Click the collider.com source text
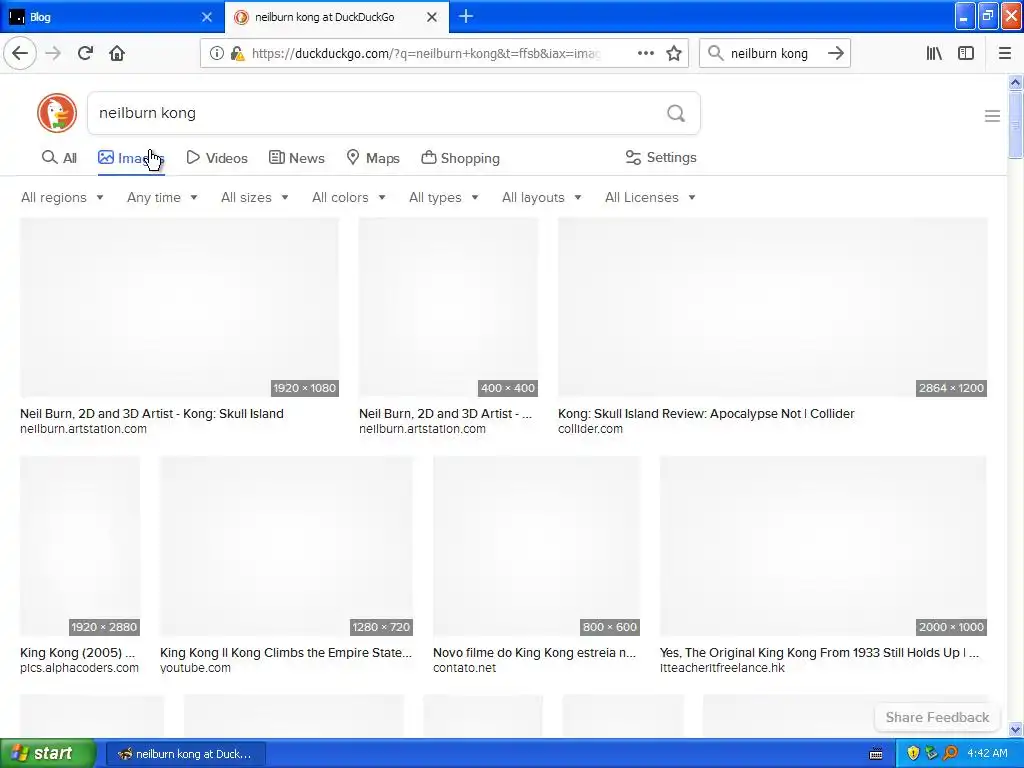Viewport: 1024px width, 768px height. click(590, 429)
